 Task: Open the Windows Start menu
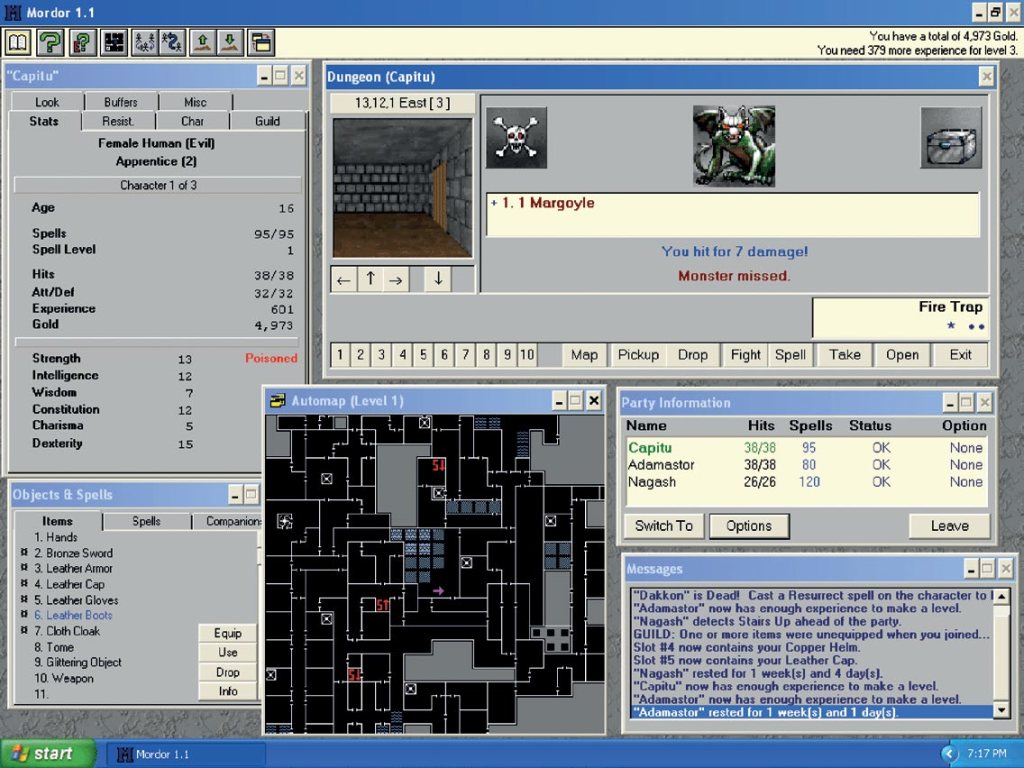(48, 753)
